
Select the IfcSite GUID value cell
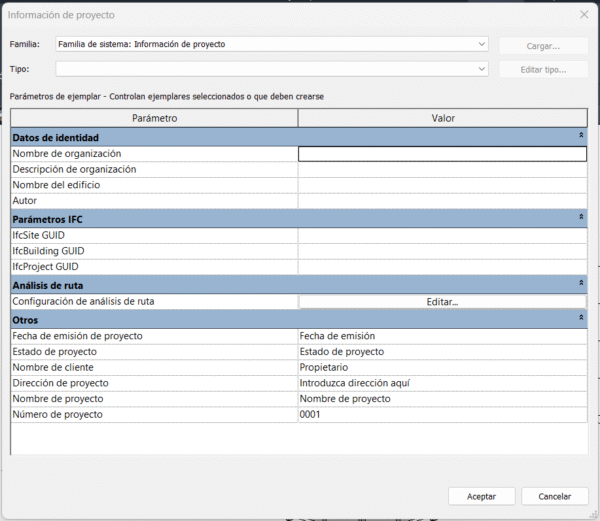(x=442, y=235)
